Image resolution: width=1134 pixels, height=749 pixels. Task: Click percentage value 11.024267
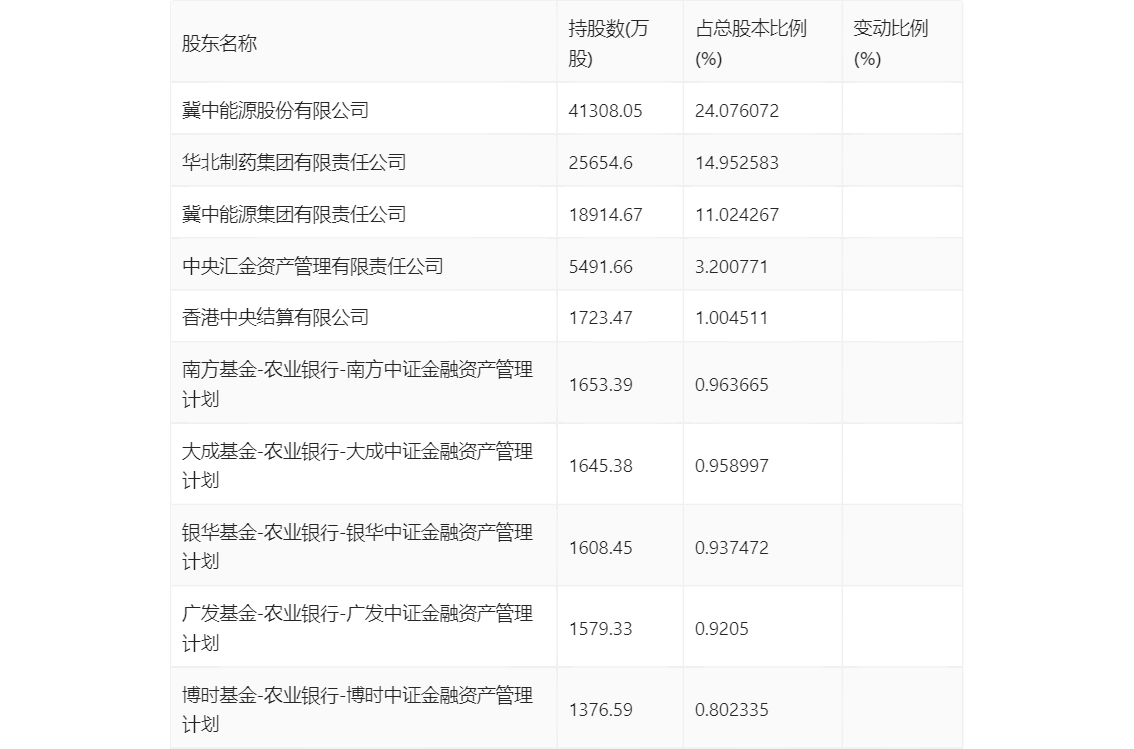coord(737,215)
